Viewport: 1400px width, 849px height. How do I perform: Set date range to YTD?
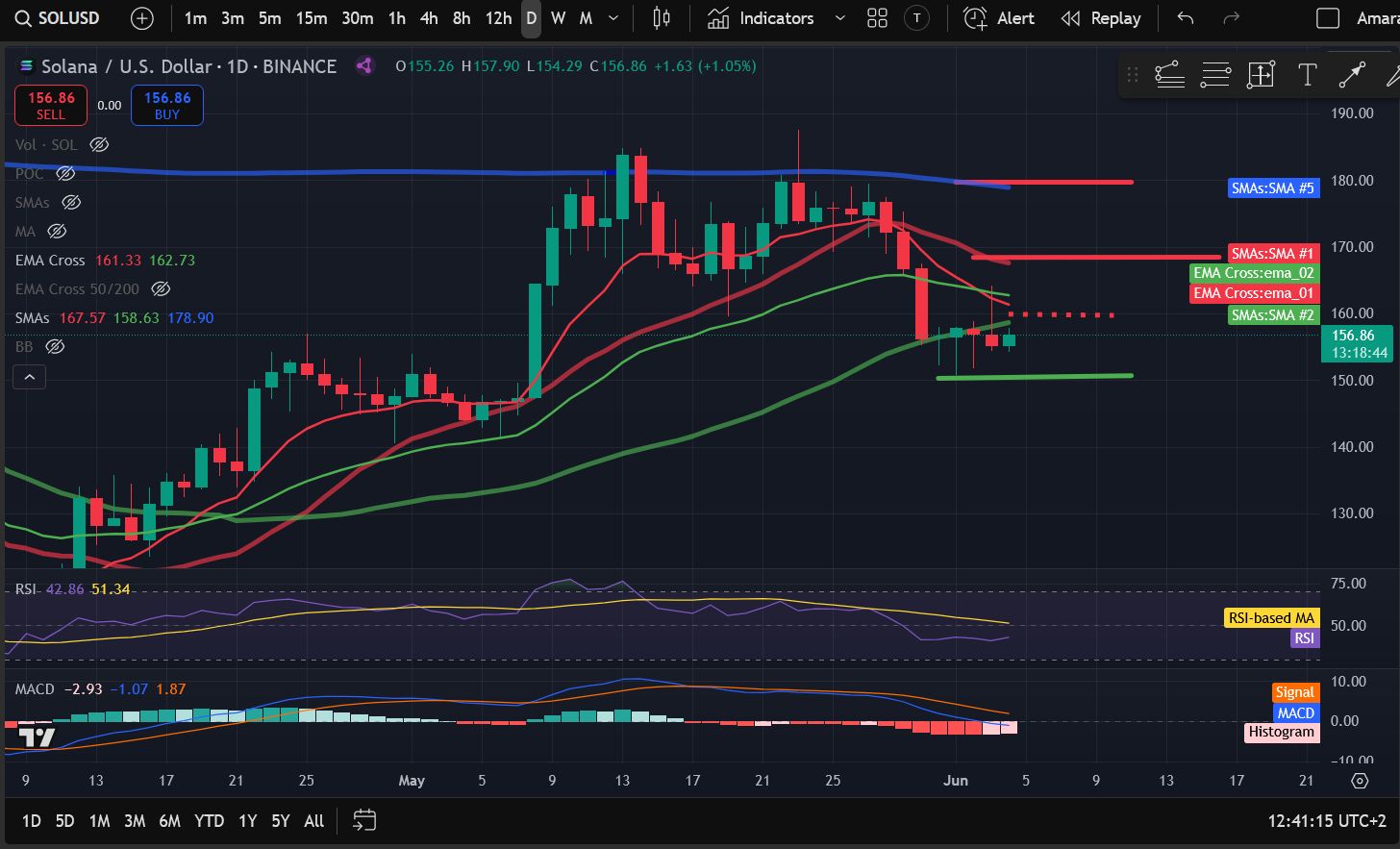pos(209,820)
